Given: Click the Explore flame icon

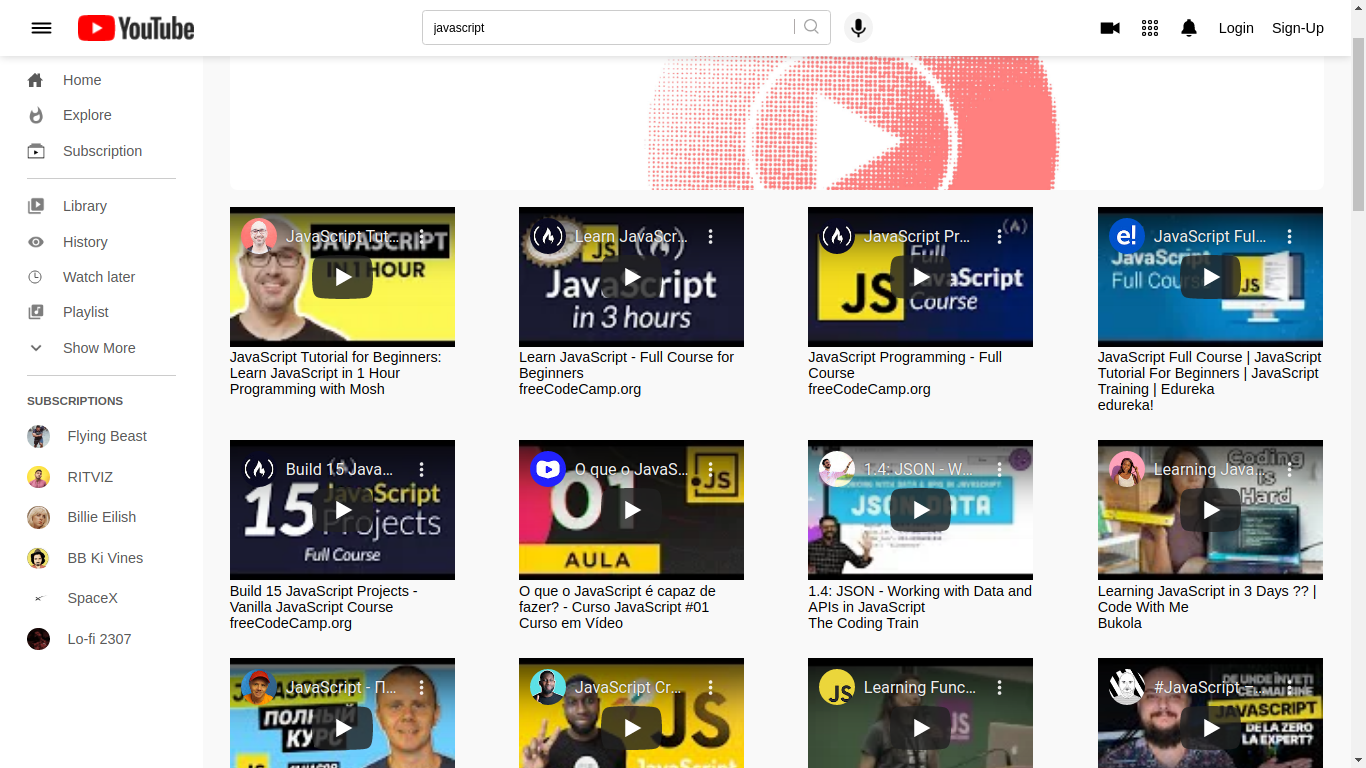Looking at the screenshot, I should click(36, 115).
